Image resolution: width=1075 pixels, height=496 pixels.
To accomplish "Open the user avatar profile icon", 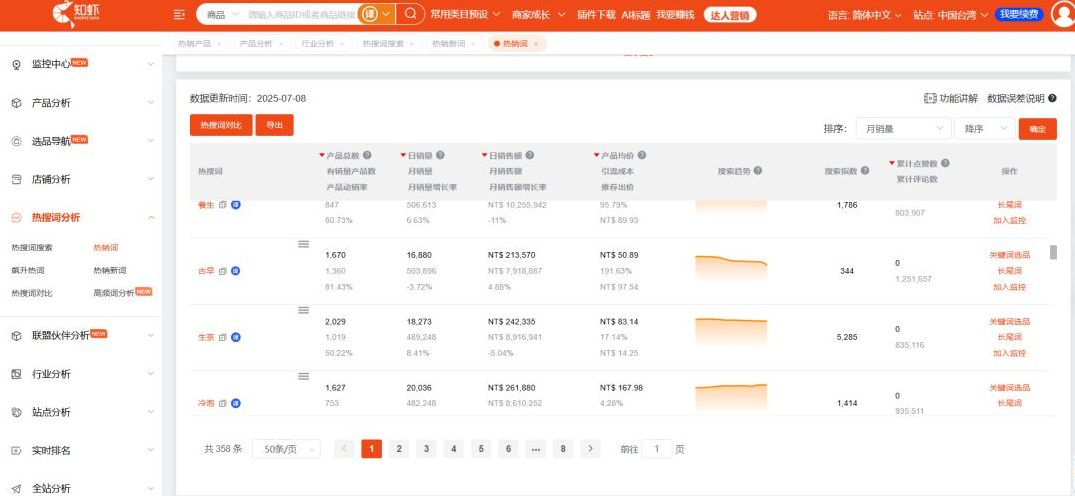I will click(x=1063, y=14).
